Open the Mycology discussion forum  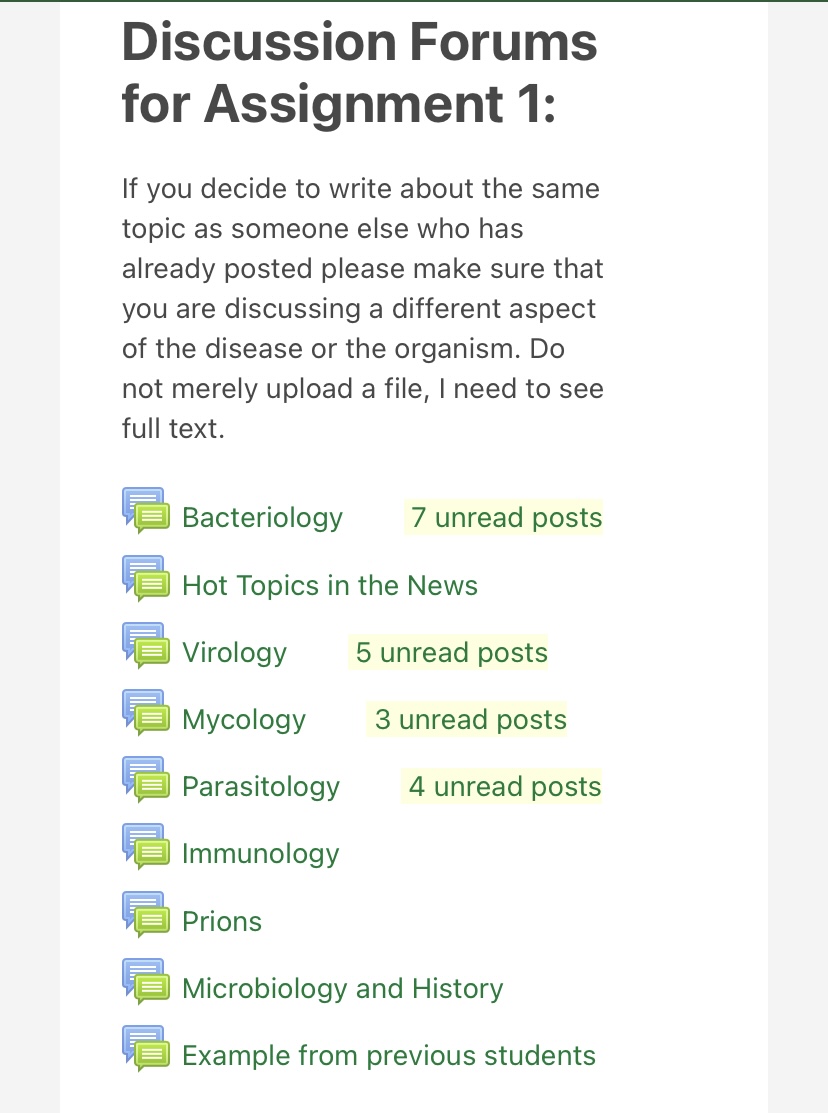[x=244, y=720]
